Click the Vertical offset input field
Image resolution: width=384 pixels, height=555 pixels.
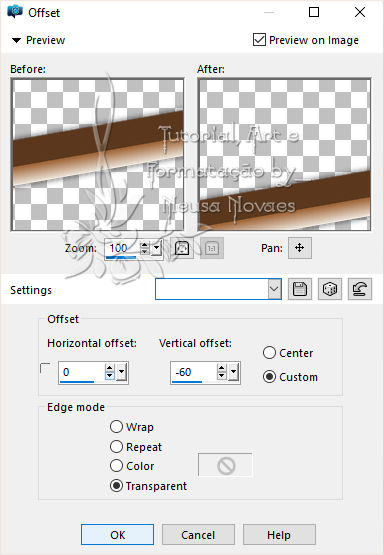(x=193, y=372)
